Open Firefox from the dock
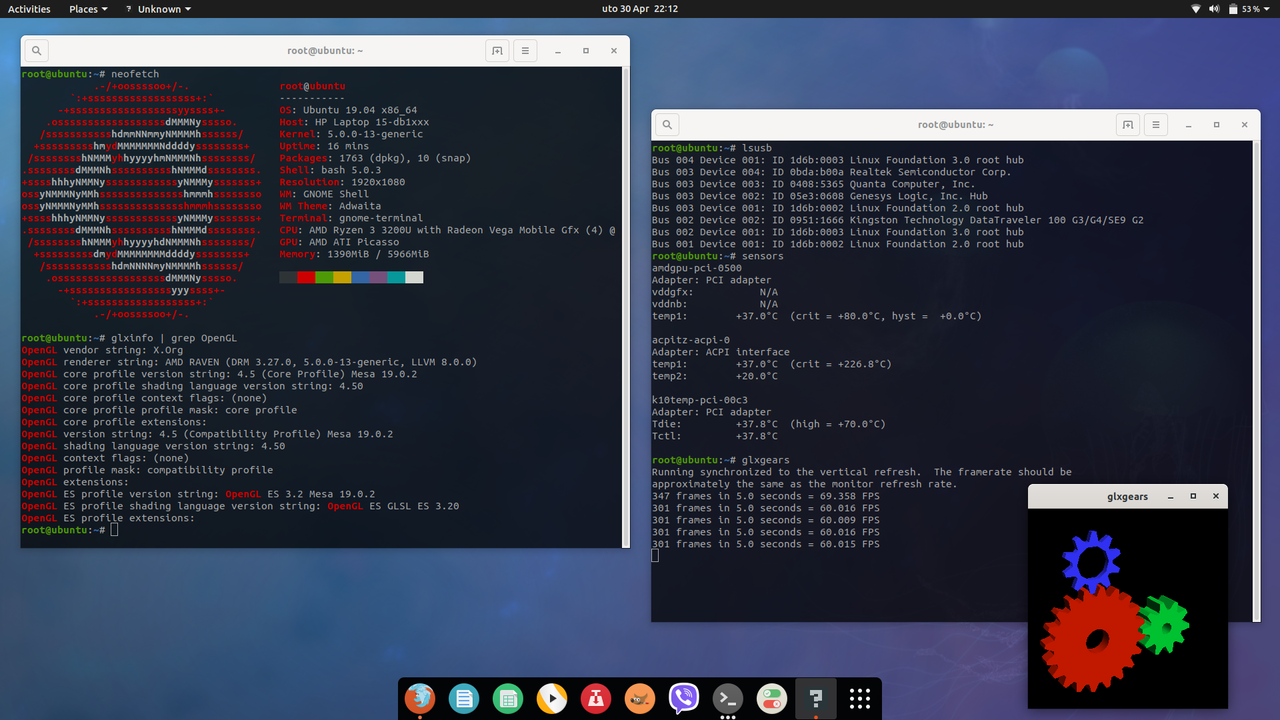The width and height of the screenshot is (1280, 720). pos(420,698)
